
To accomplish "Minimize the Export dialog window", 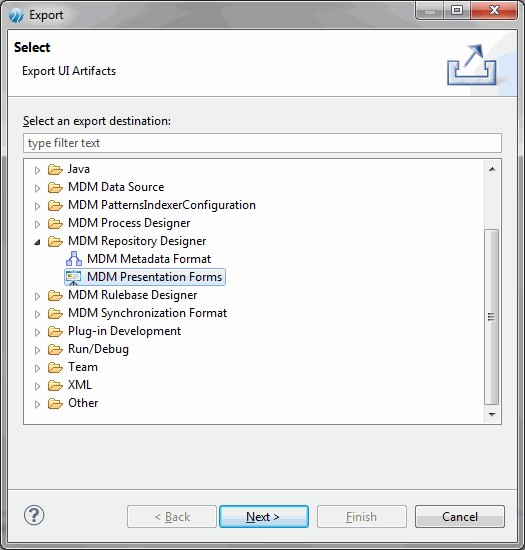I will click(x=430, y=11).
